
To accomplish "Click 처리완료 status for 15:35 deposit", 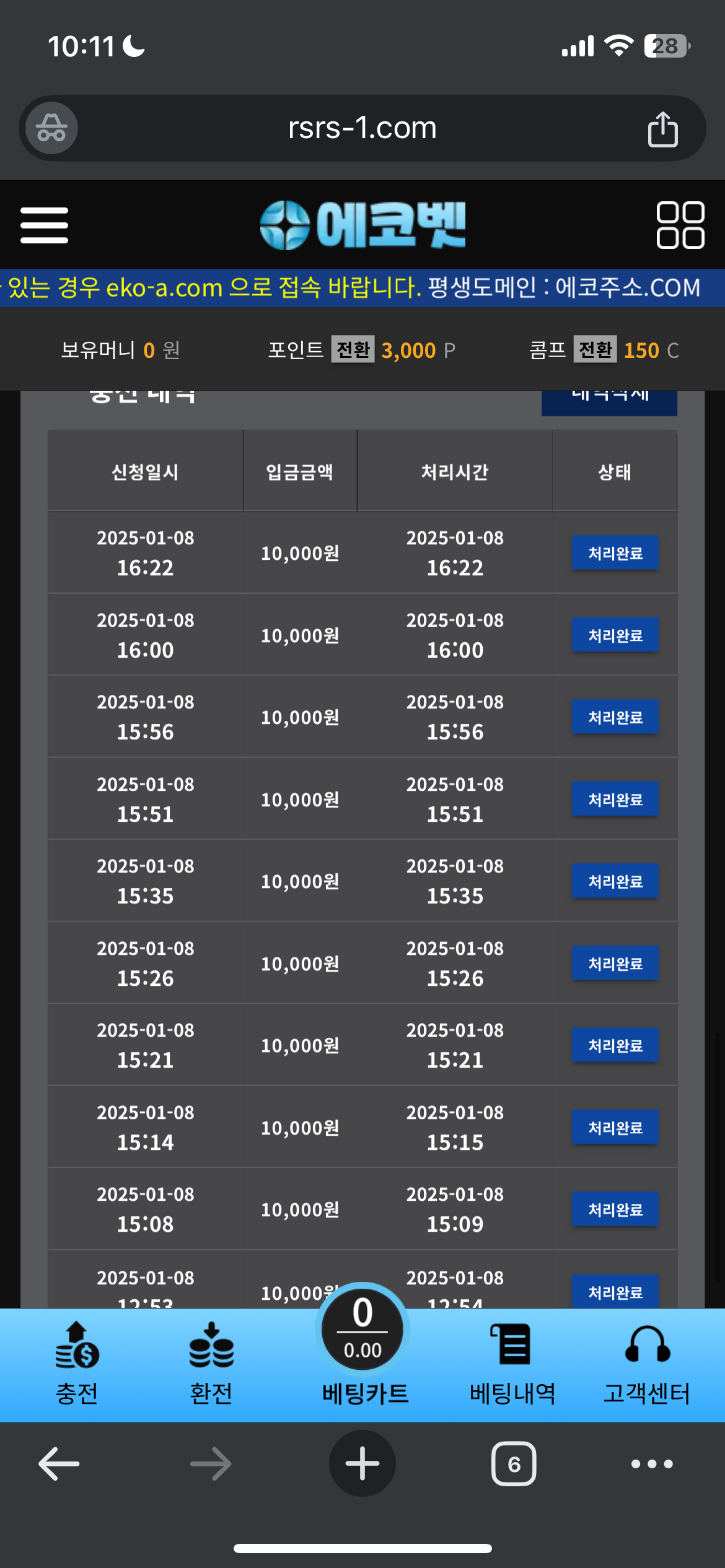I will pos(615,881).
